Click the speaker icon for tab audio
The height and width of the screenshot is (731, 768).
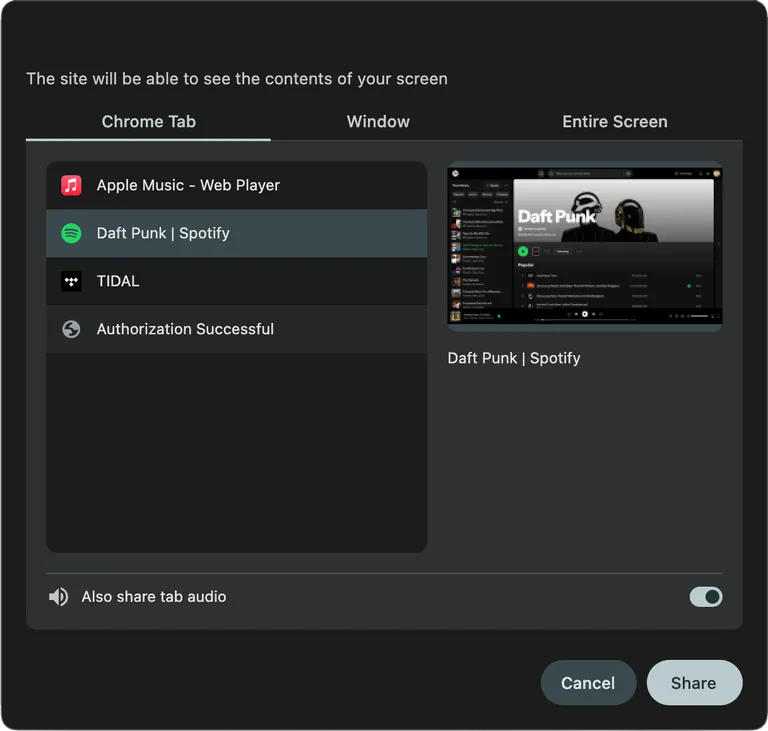tap(59, 597)
